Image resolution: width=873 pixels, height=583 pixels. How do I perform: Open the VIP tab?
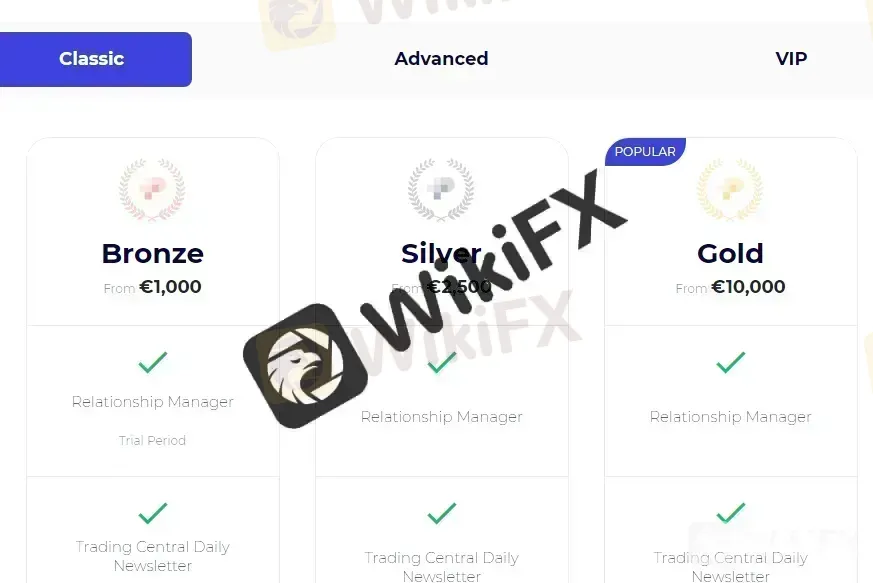click(x=791, y=58)
